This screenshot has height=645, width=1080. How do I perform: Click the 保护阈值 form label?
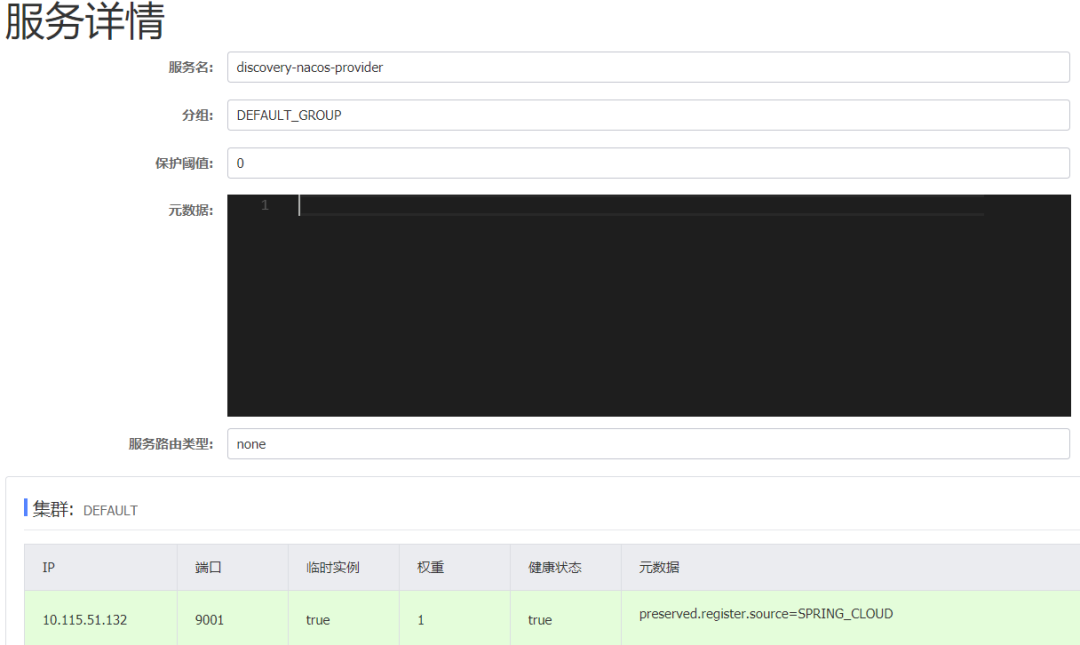coord(184,163)
